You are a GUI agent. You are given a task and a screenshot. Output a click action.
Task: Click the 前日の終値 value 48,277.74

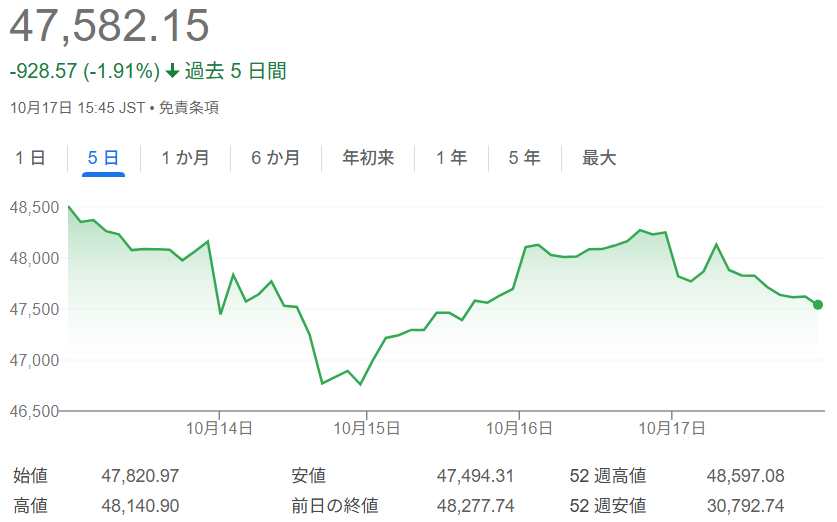pos(476,506)
